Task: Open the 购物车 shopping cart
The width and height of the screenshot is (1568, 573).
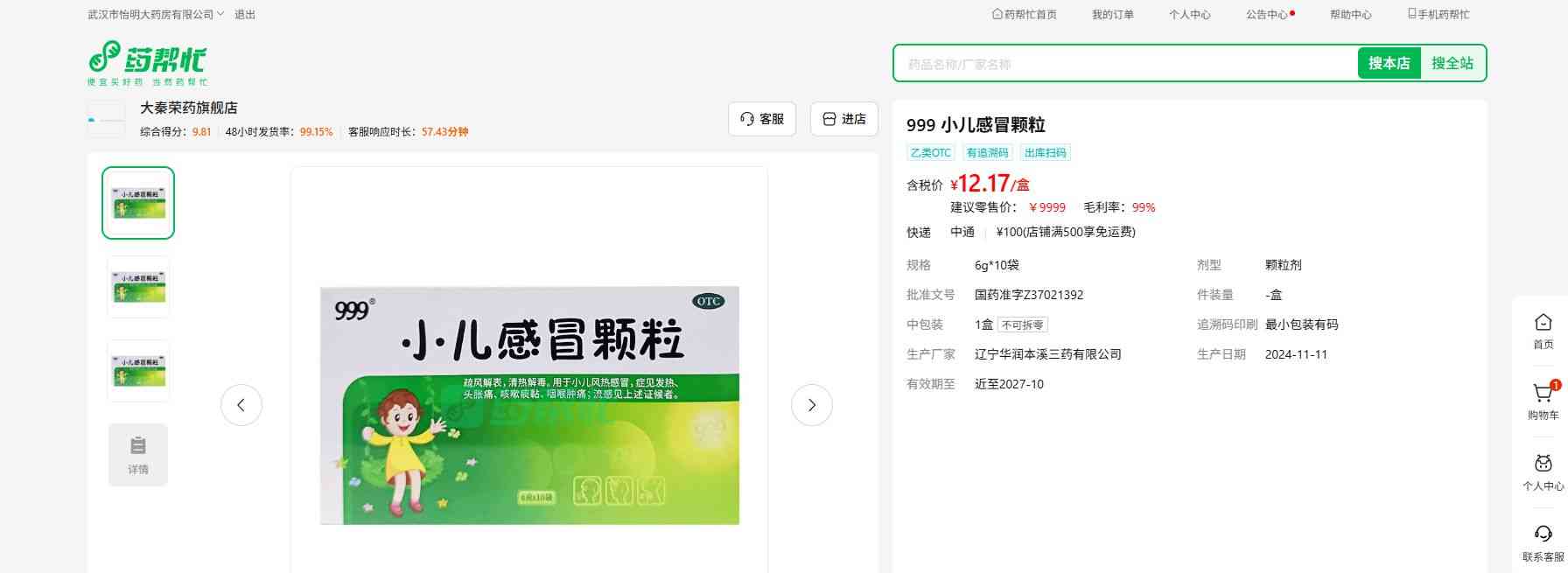Action: tap(1543, 401)
